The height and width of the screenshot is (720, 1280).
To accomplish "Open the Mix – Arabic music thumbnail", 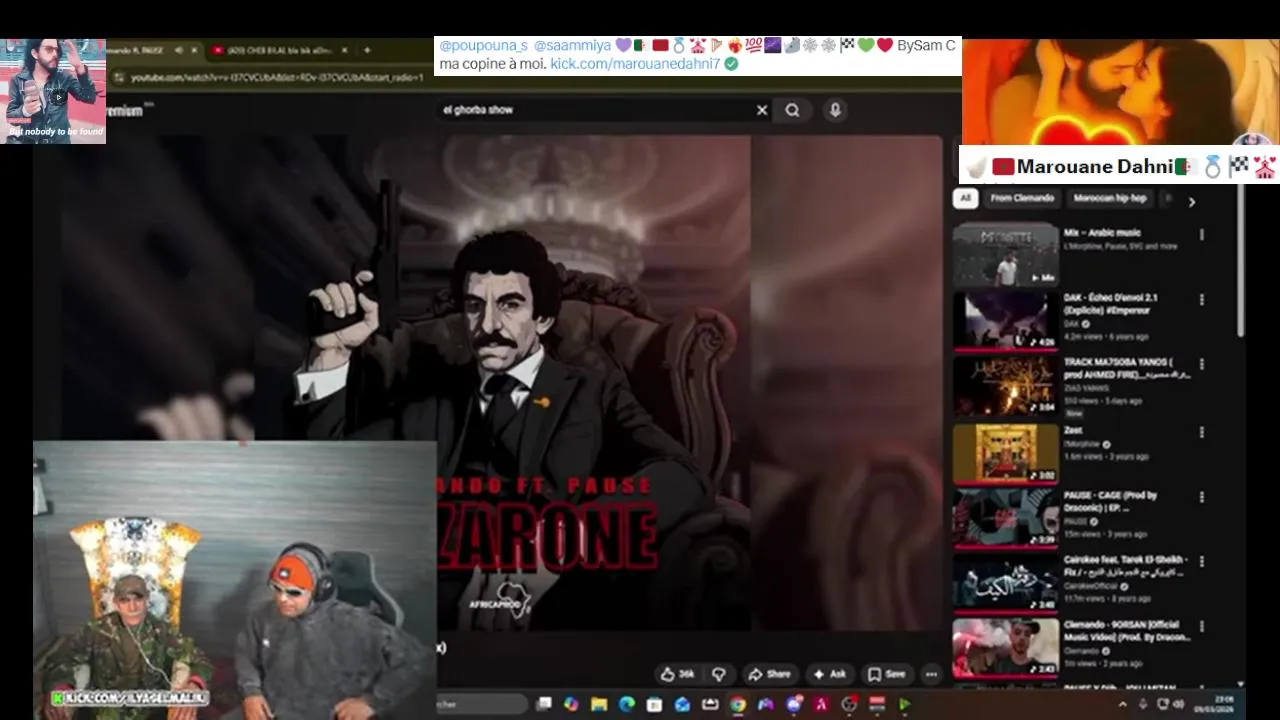I will [x=1005, y=255].
